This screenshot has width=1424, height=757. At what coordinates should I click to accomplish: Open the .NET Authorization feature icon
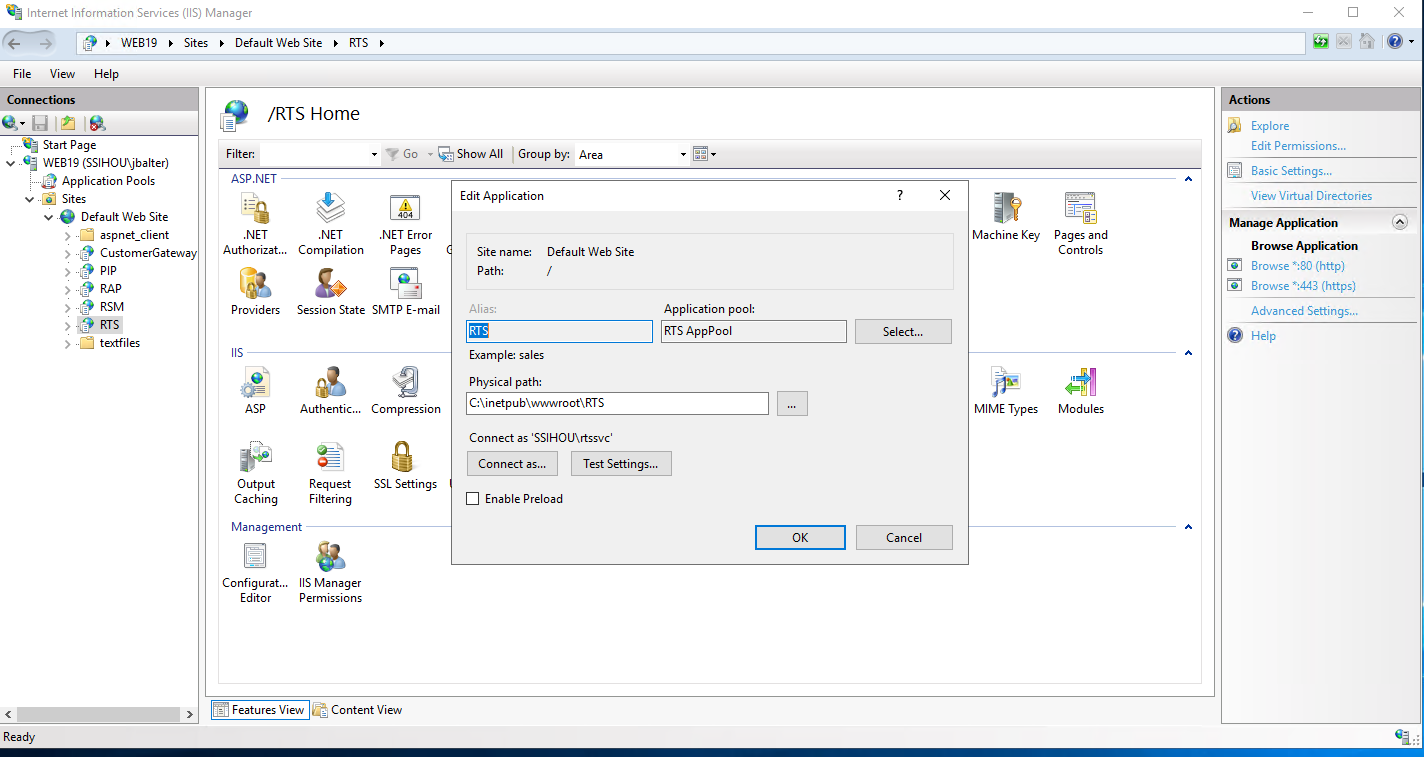tap(255, 208)
